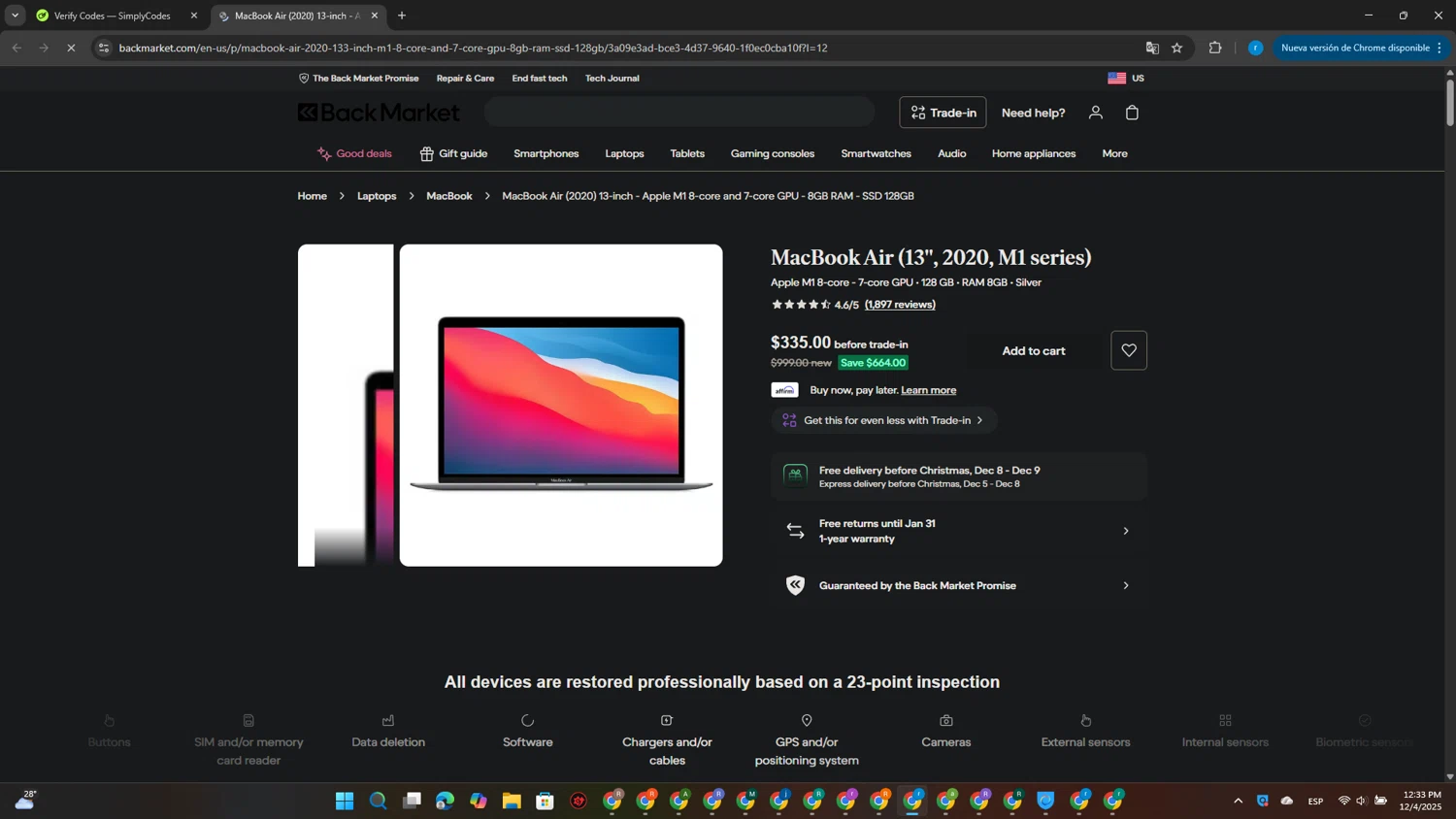Click the SIM and memory card reader icon
This screenshot has height=819, width=1456.
click(248, 720)
